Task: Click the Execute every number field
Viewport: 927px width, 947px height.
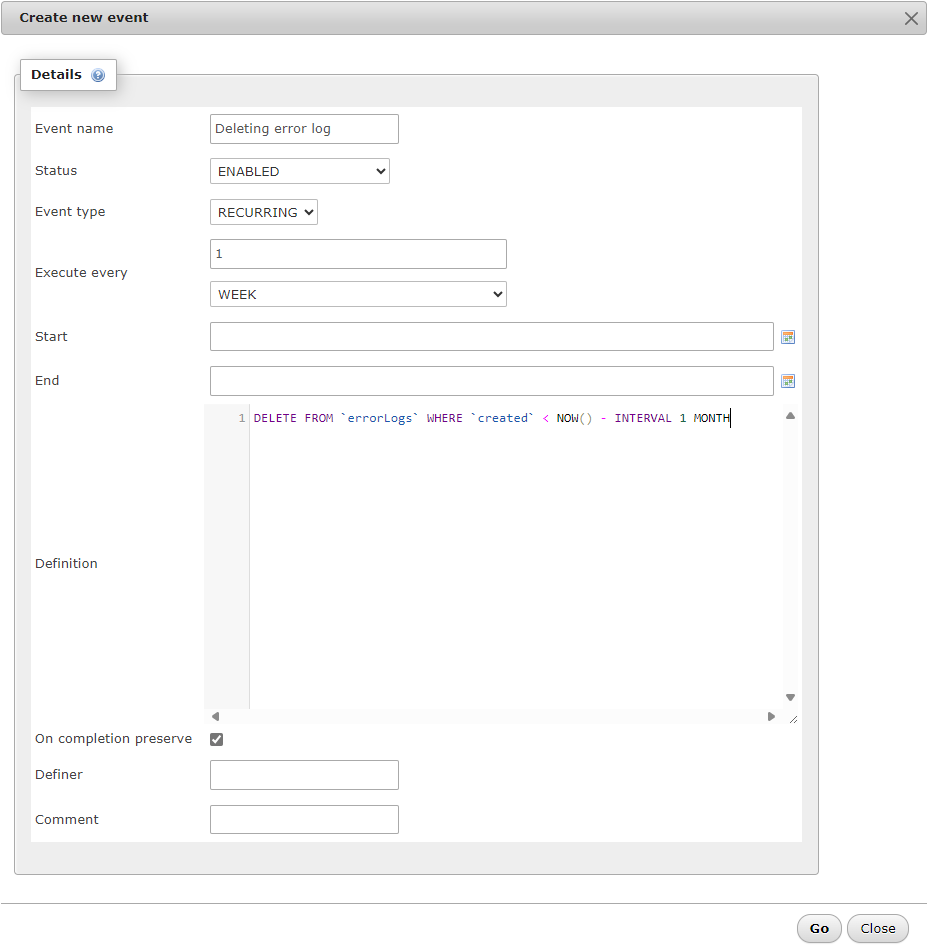Action: point(358,254)
